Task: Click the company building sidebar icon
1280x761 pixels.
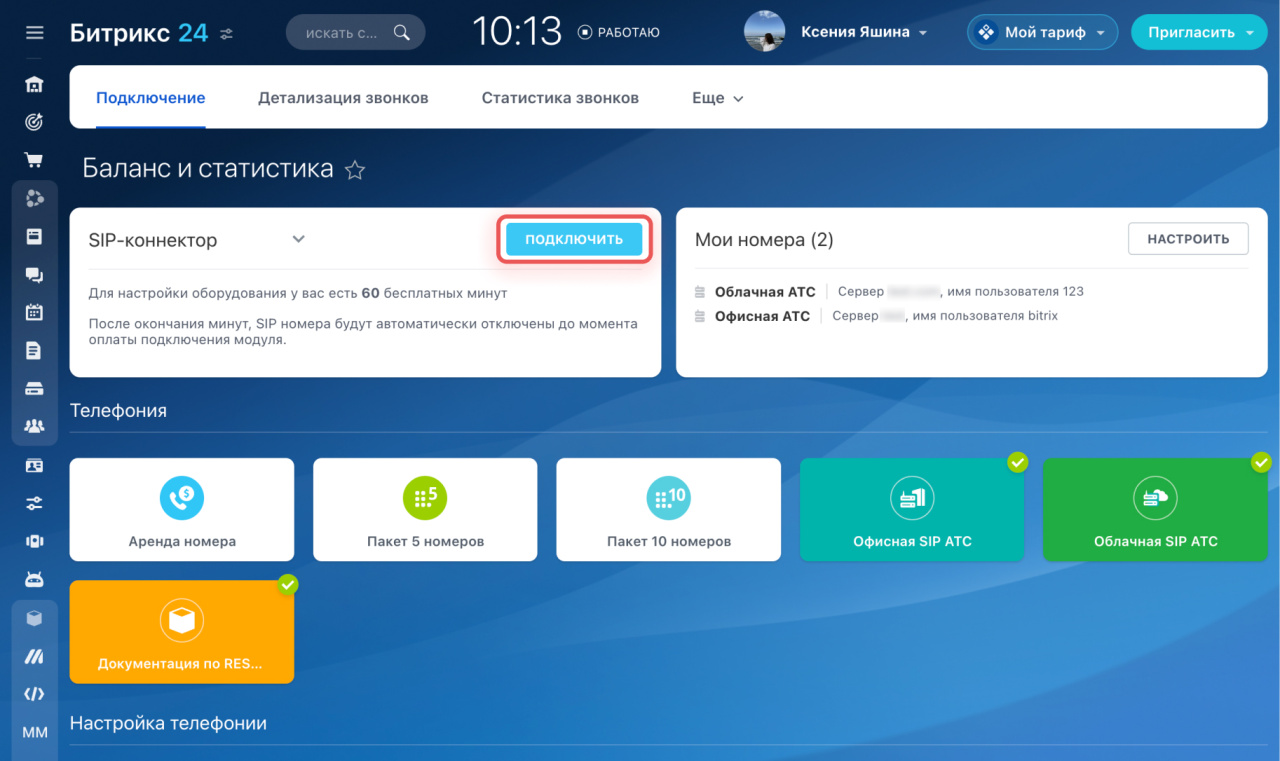Action: pos(34,84)
